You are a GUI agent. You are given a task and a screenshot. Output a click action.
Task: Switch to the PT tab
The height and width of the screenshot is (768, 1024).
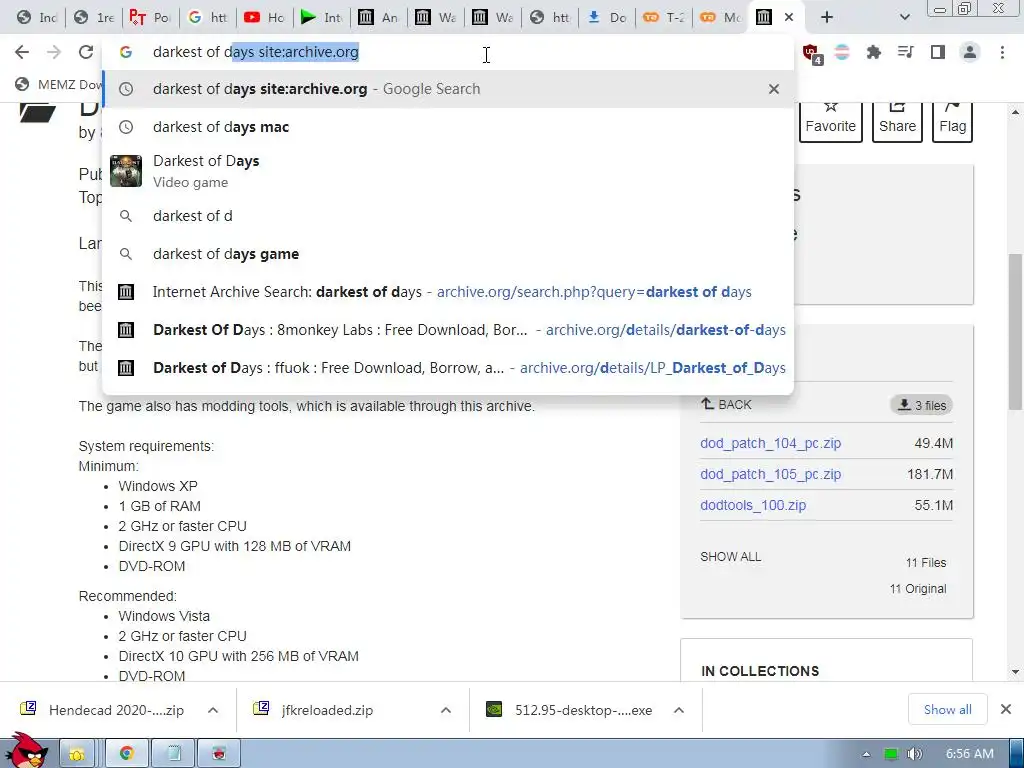click(150, 18)
